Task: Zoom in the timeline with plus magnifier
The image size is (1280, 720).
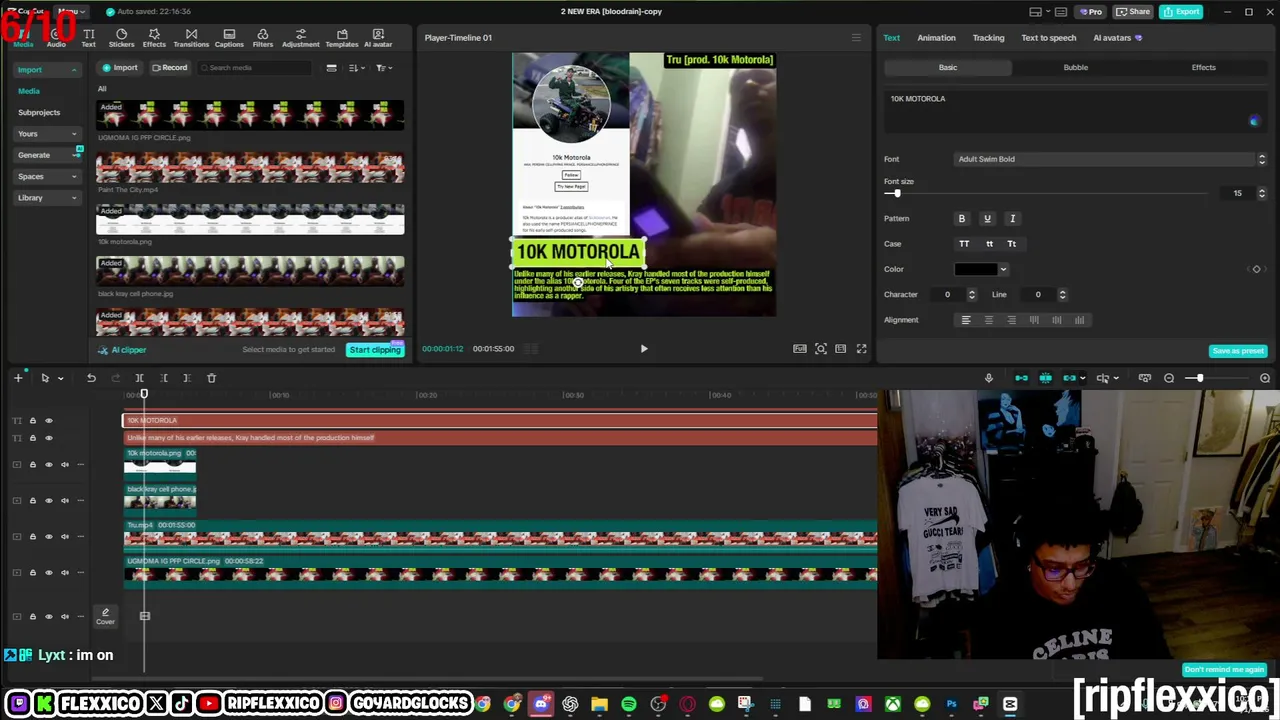Action: 1265,378
